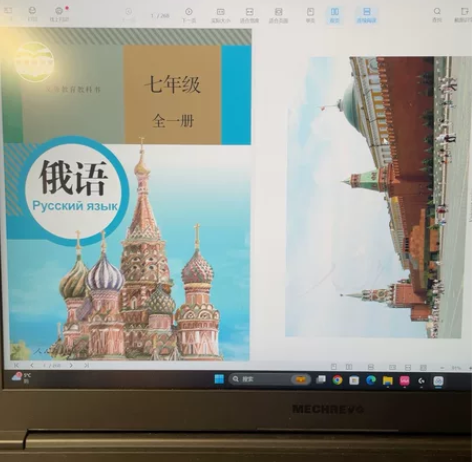The image size is (472, 462).
Task: Select continuous scroll layout in status bar
Action: click(370, 367)
